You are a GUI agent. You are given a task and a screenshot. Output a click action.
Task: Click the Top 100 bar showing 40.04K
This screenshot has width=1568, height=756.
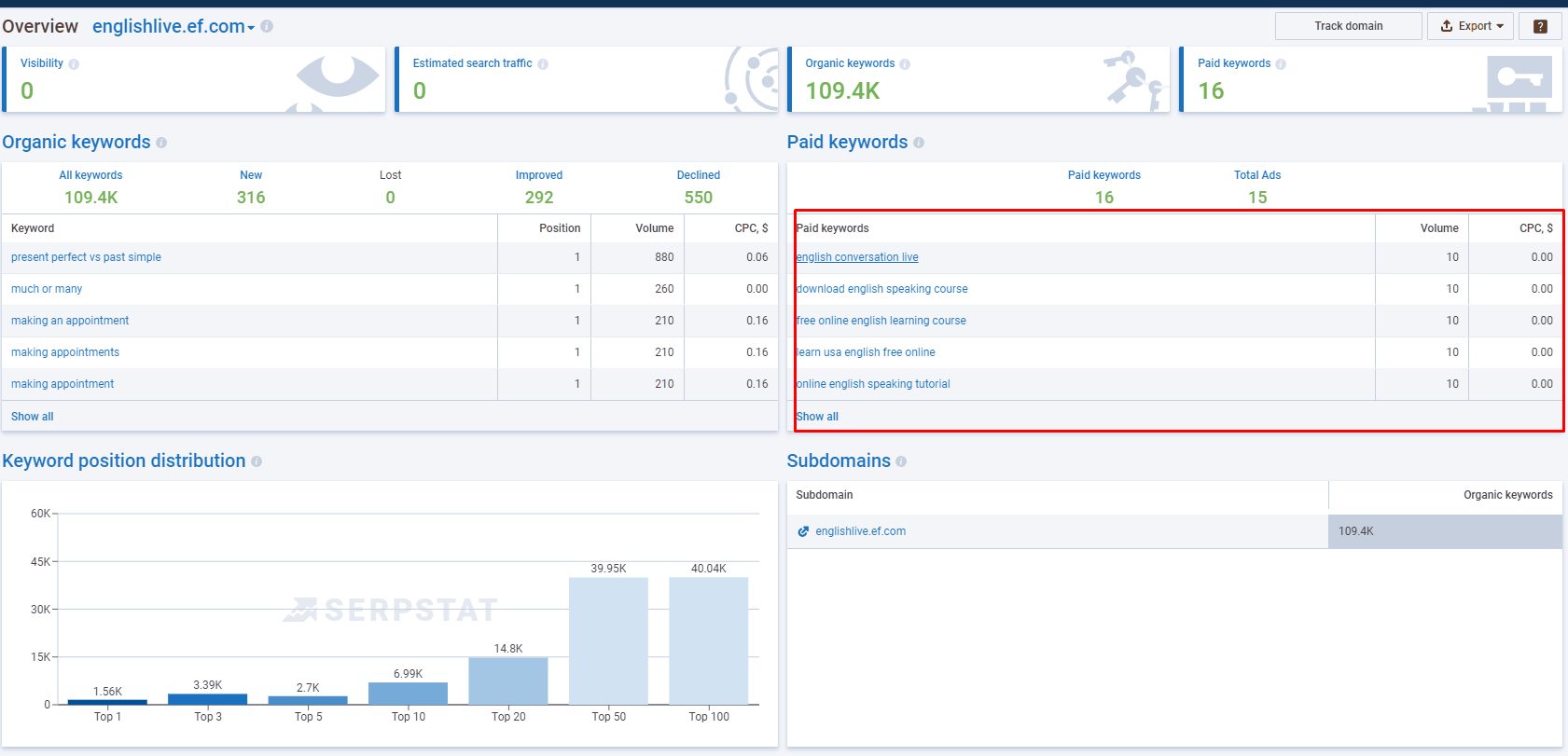point(709,641)
